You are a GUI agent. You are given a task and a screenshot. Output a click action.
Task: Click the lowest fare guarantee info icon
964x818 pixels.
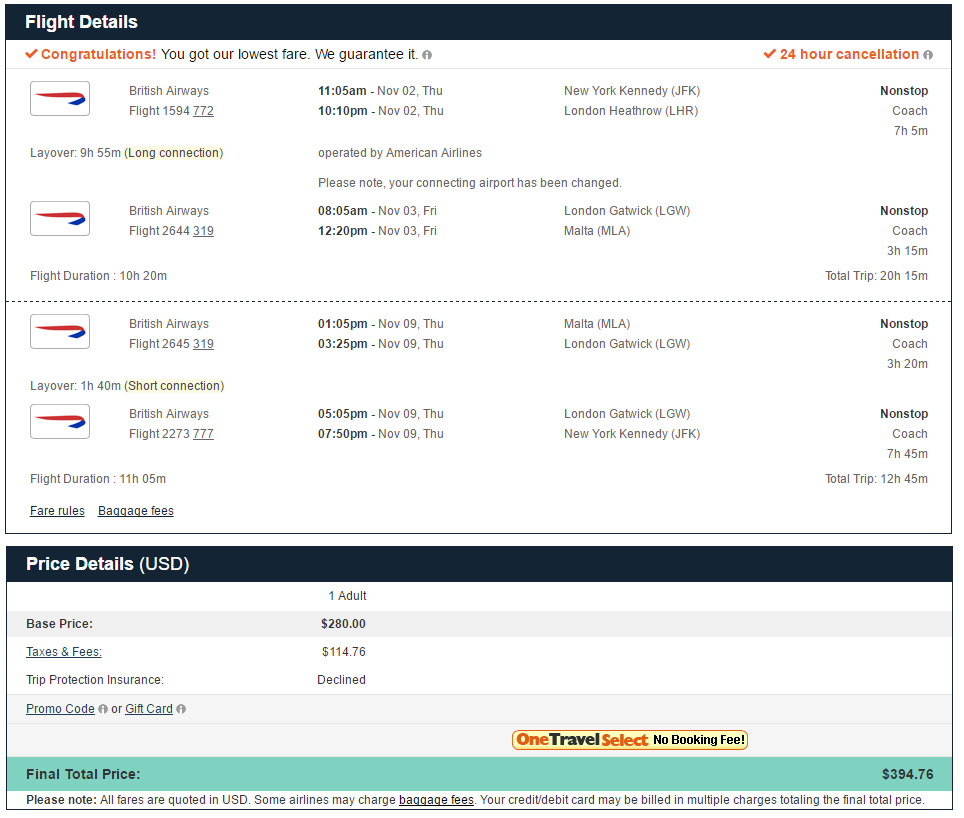(x=427, y=55)
